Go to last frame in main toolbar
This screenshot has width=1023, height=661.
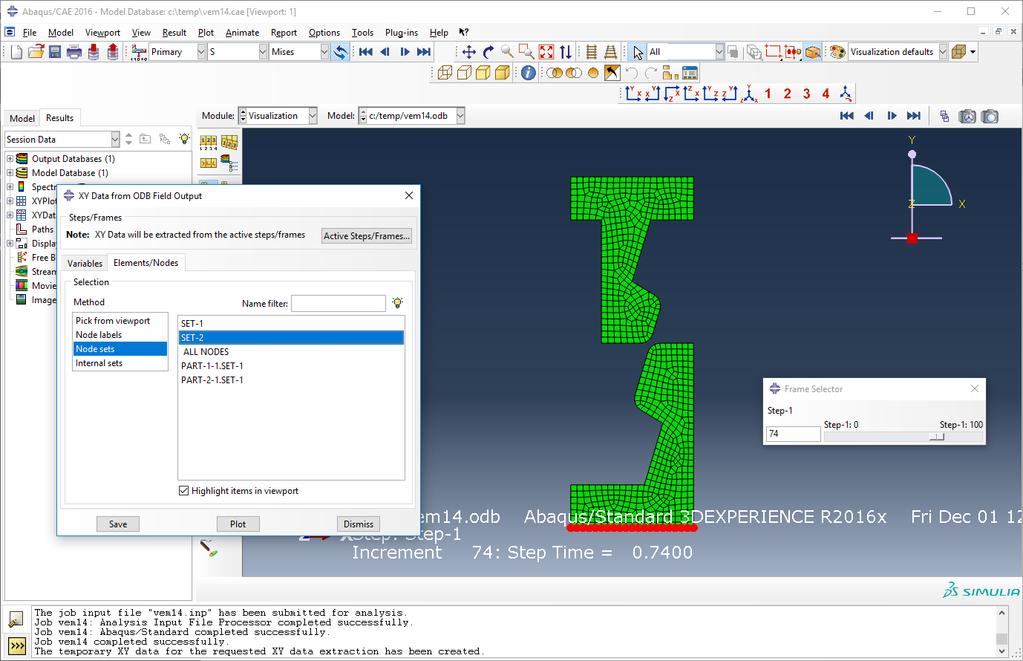click(424, 52)
